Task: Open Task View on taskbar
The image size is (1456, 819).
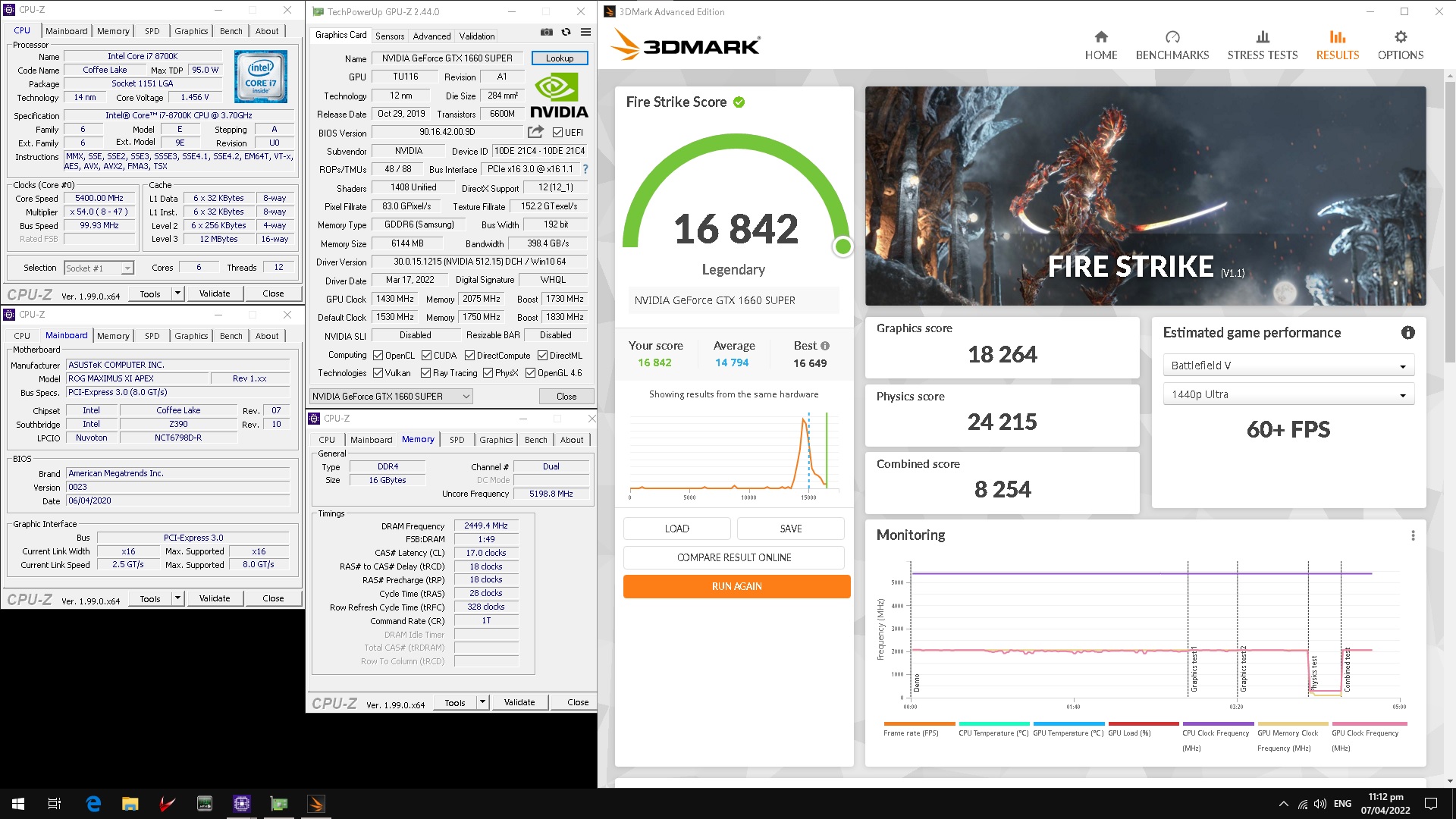Action: point(55,804)
